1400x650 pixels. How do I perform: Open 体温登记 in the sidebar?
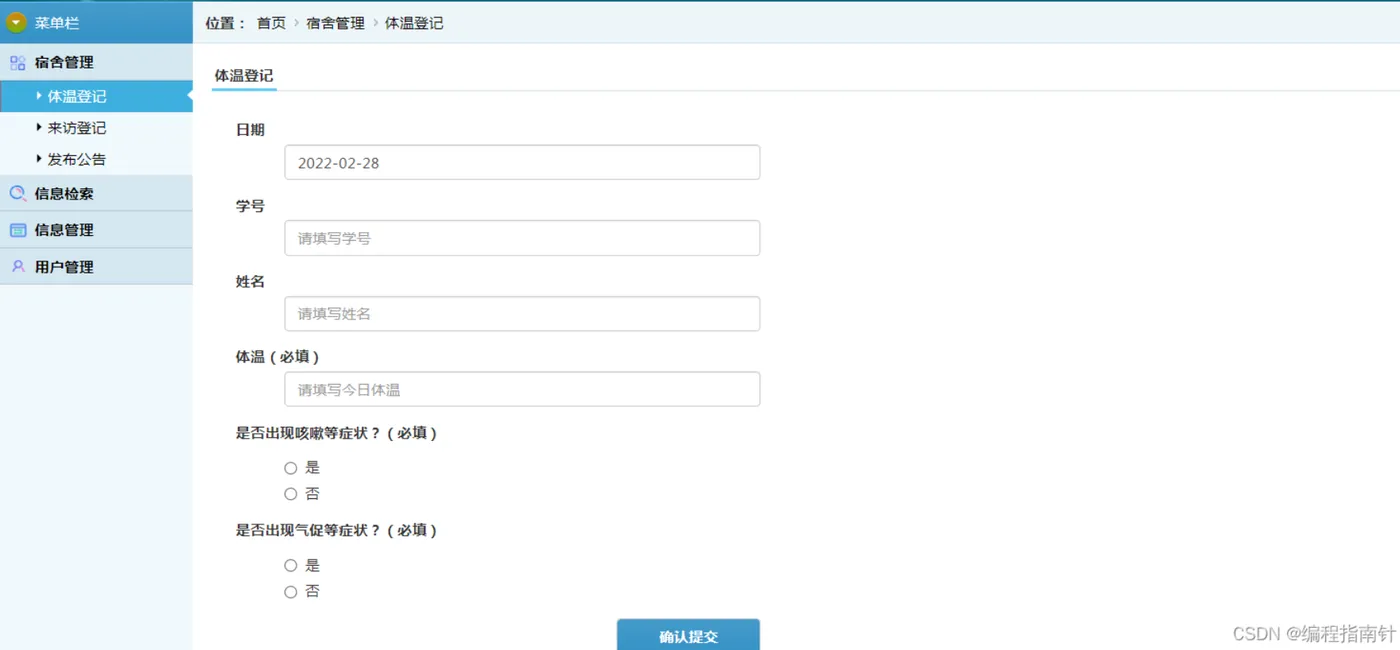click(96, 97)
